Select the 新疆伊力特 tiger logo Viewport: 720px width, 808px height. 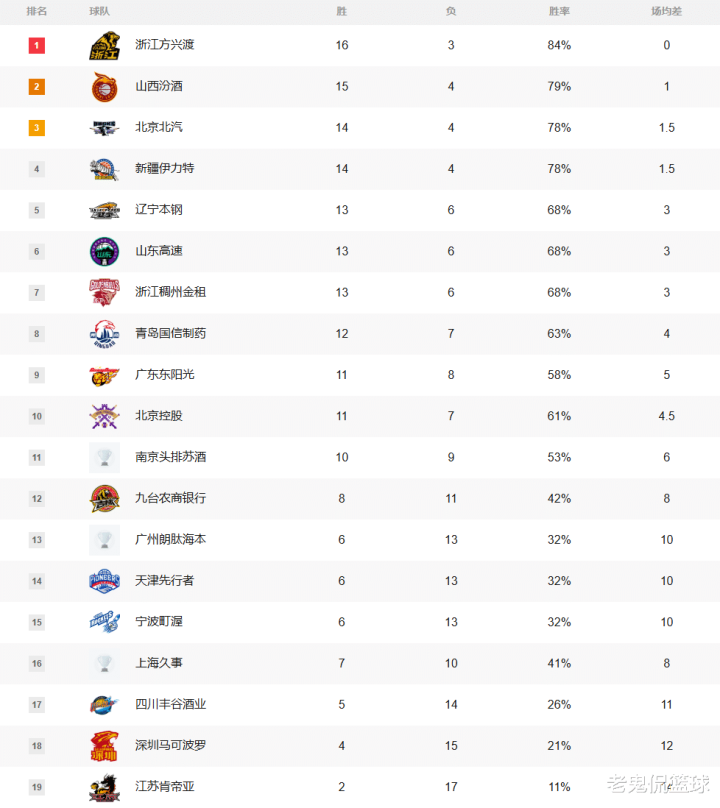(105, 169)
